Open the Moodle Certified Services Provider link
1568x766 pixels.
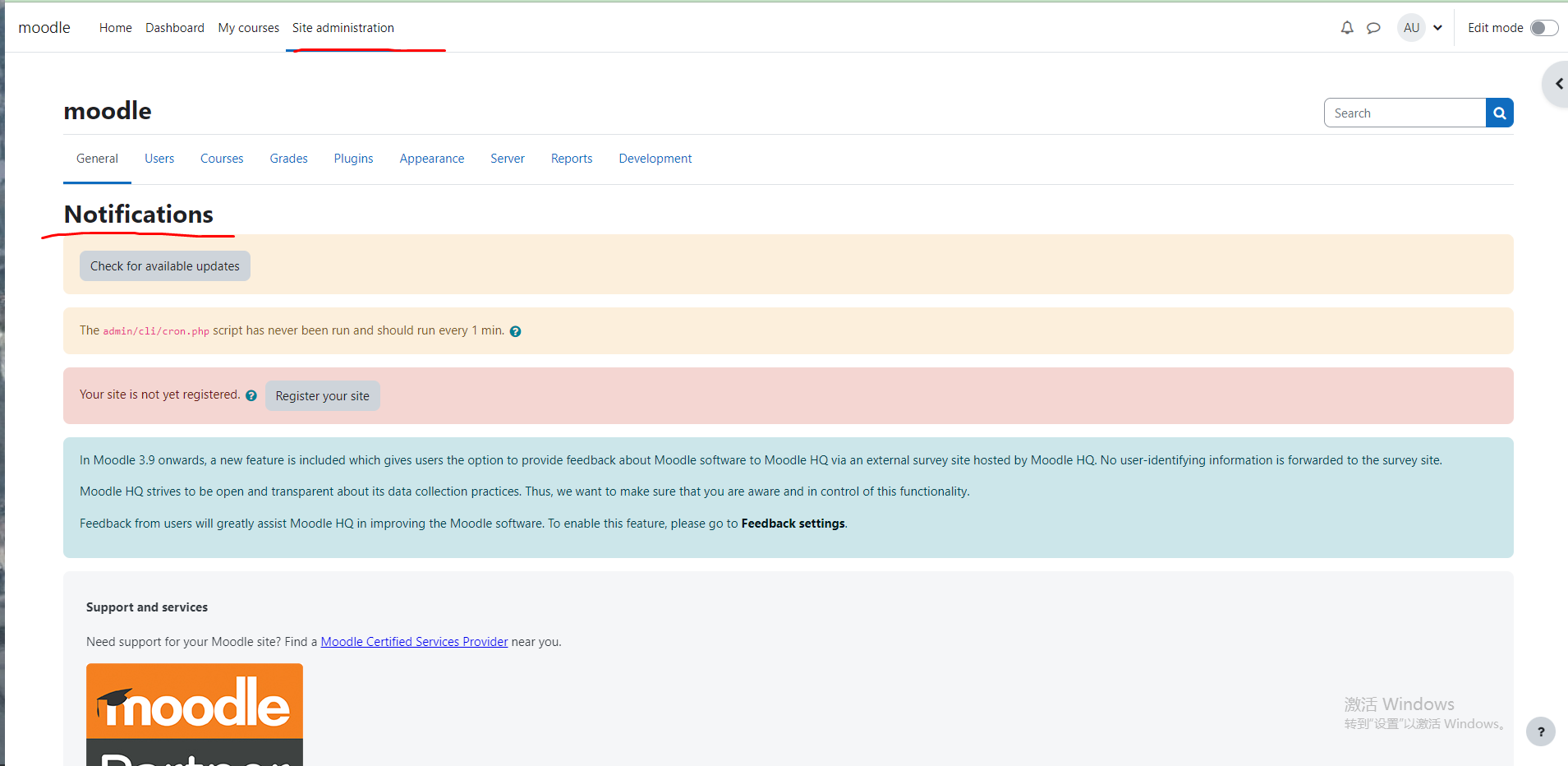coord(413,641)
